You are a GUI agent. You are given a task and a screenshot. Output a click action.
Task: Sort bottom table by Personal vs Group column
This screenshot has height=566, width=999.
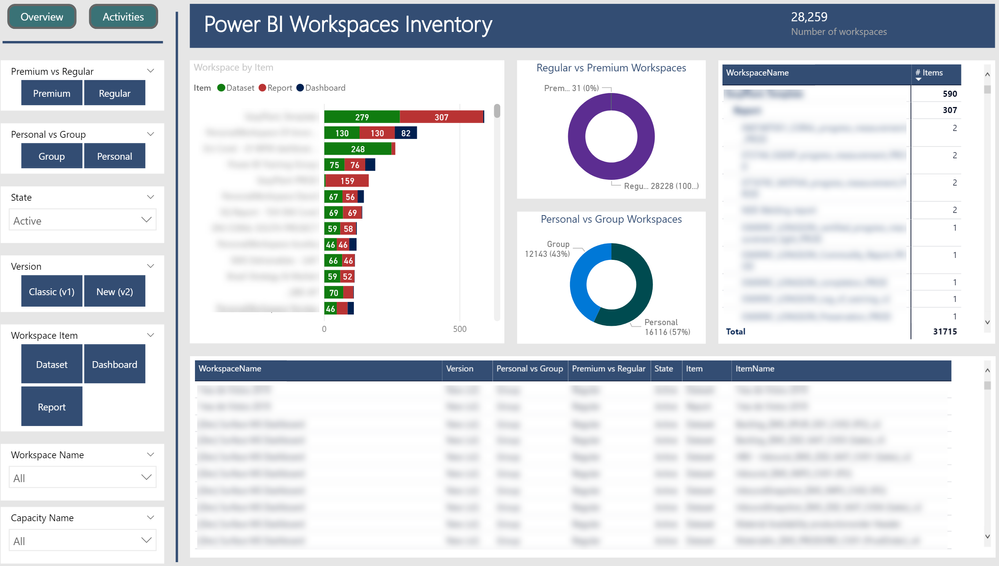[x=530, y=370]
